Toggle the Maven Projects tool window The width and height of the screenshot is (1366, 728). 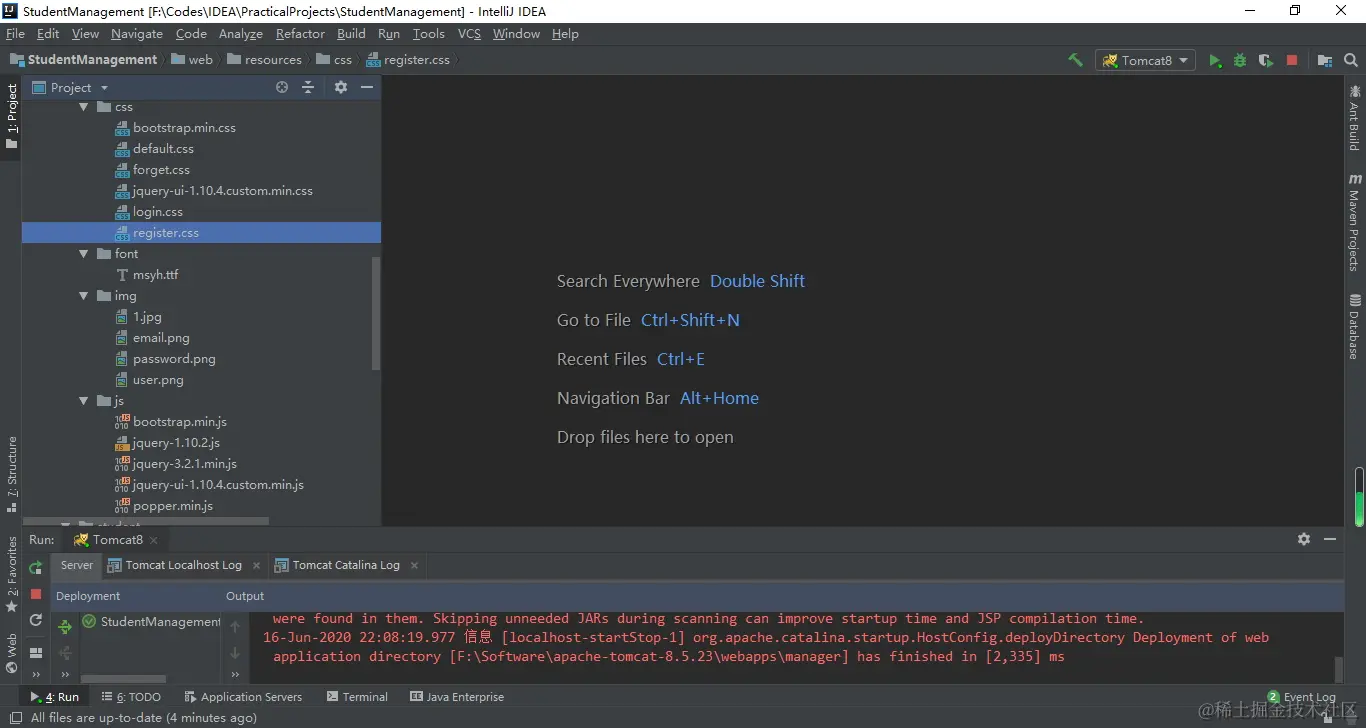point(1355,222)
